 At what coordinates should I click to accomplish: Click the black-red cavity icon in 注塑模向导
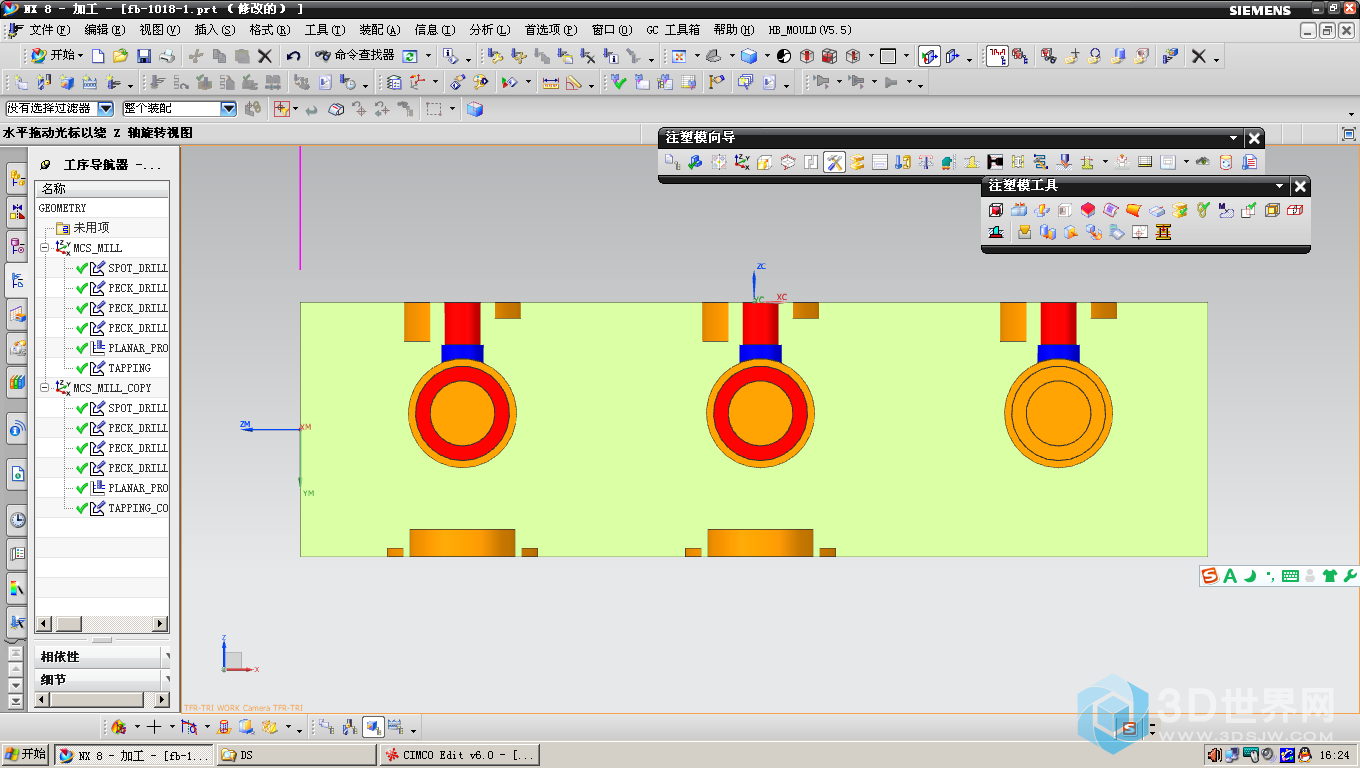coord(995,162)
